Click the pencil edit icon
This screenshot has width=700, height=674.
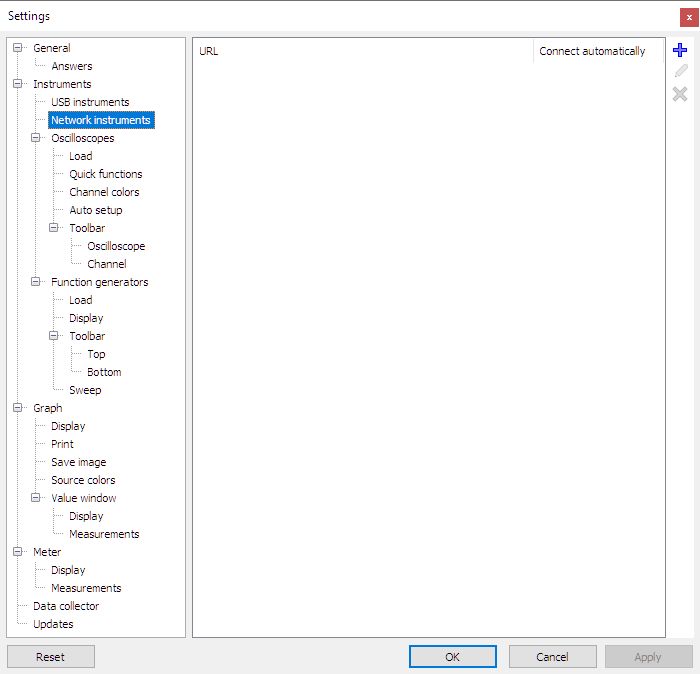point(680,71)
